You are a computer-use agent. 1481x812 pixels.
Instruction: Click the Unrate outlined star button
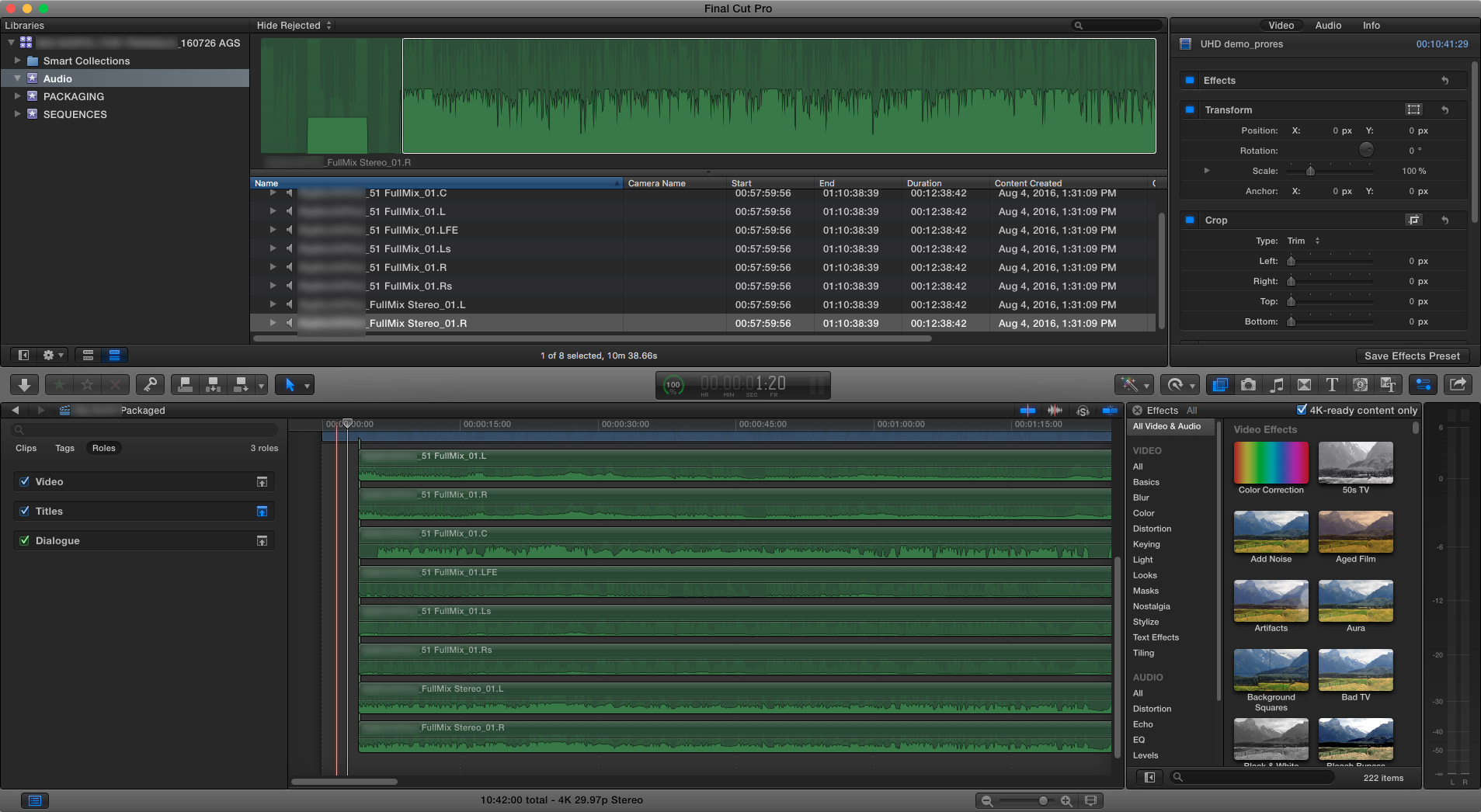pos(88,384)
